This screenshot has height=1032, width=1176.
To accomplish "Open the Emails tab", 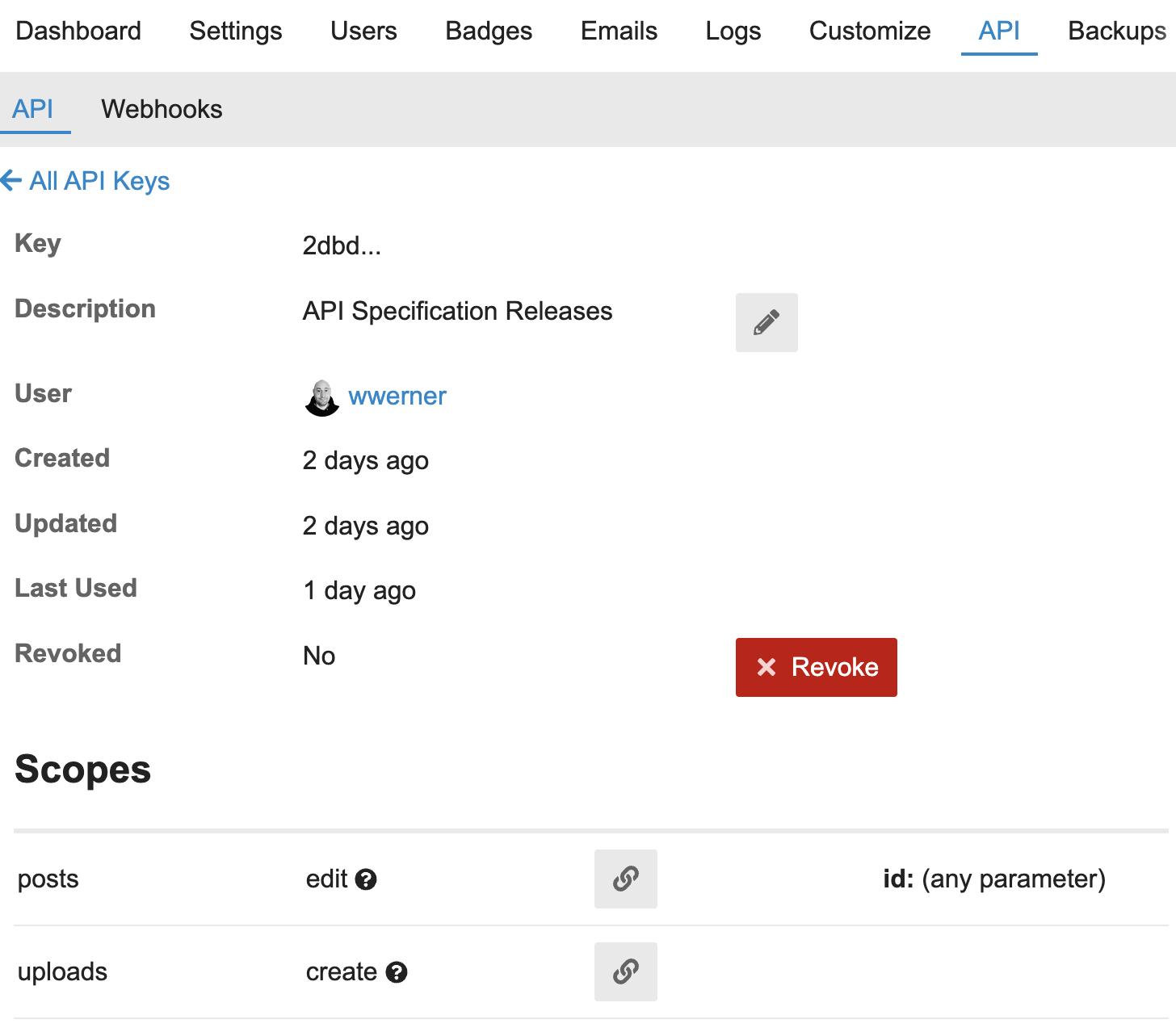I will click(619, 31).
